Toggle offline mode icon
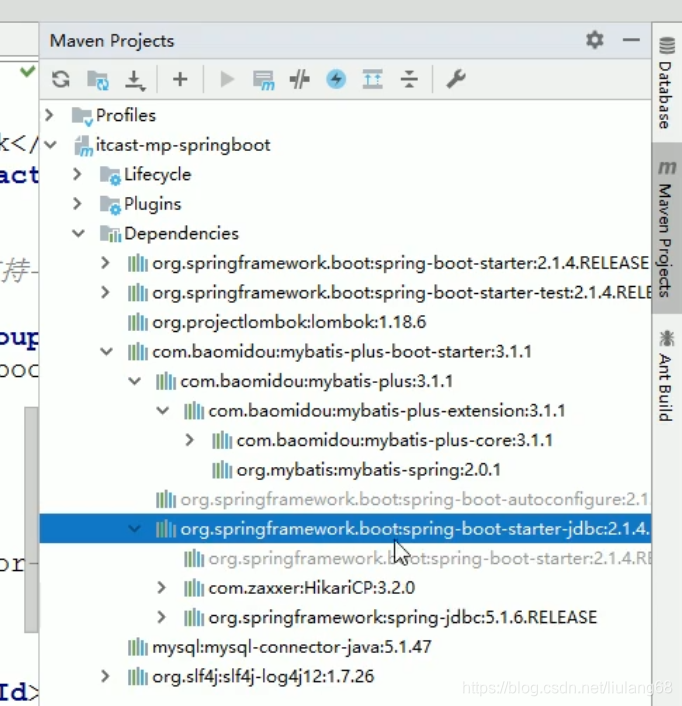 [x=299, y=80]
